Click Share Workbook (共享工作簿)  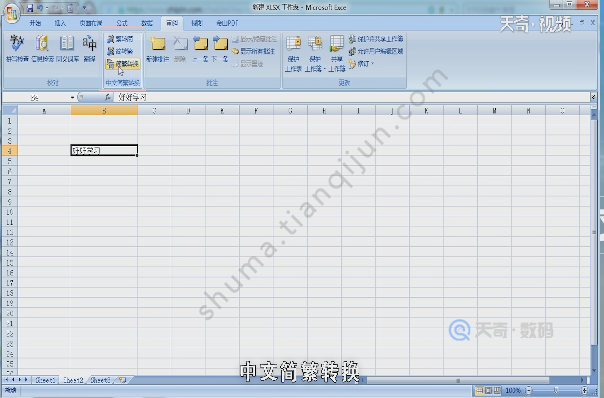point(337,54)
